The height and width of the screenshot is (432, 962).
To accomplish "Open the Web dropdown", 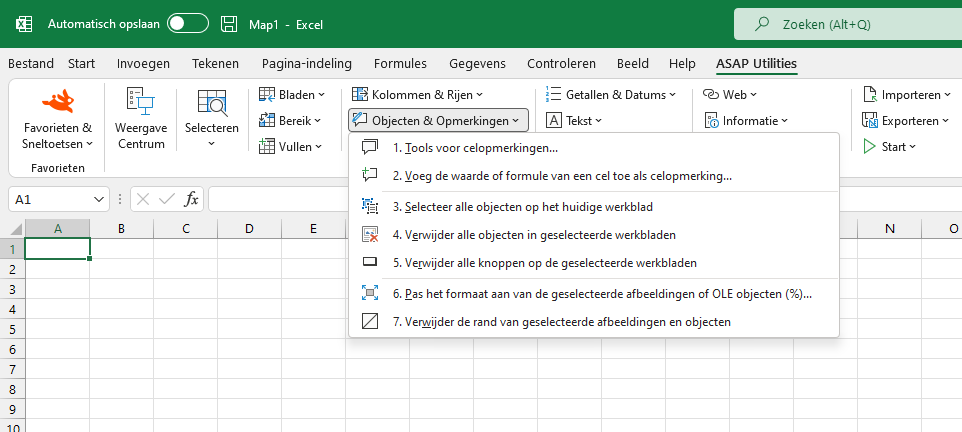I will (x=730, y=94).
